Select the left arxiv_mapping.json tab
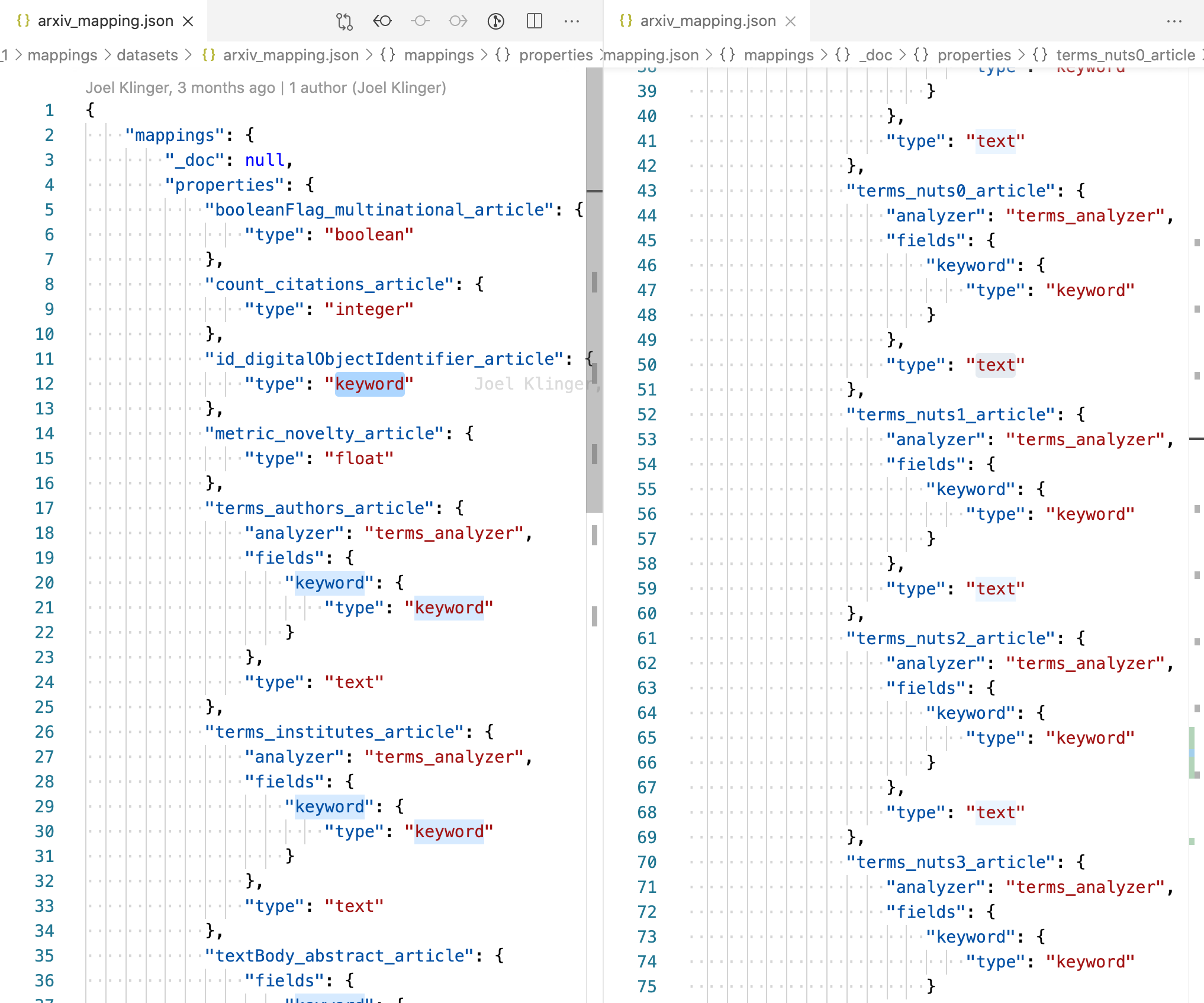Image resolution: width=1204 pixels, height=1003 pixels. (x=105, y=21)
